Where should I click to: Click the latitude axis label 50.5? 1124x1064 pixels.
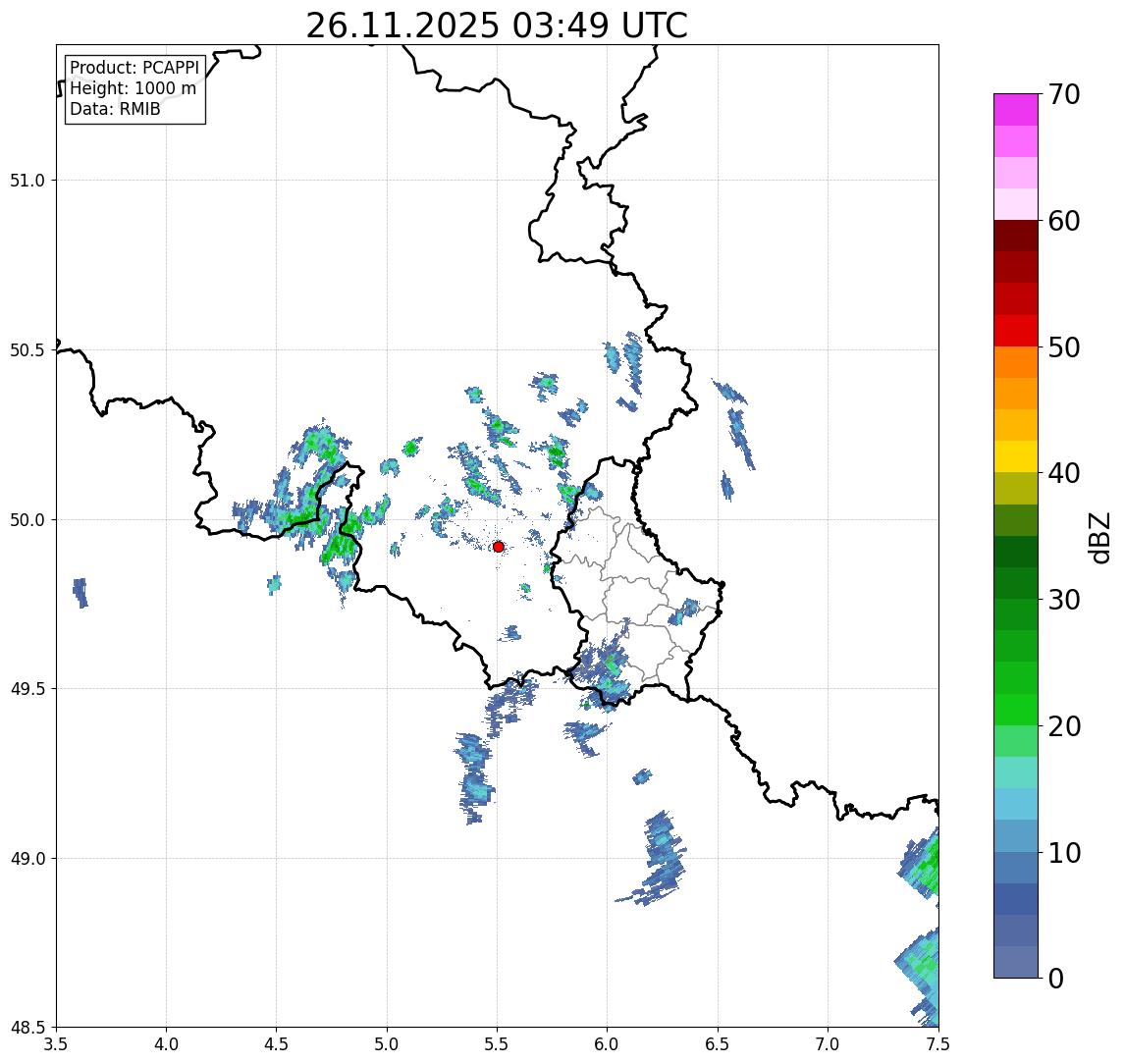pyautogui.click(x=27, y=349)
